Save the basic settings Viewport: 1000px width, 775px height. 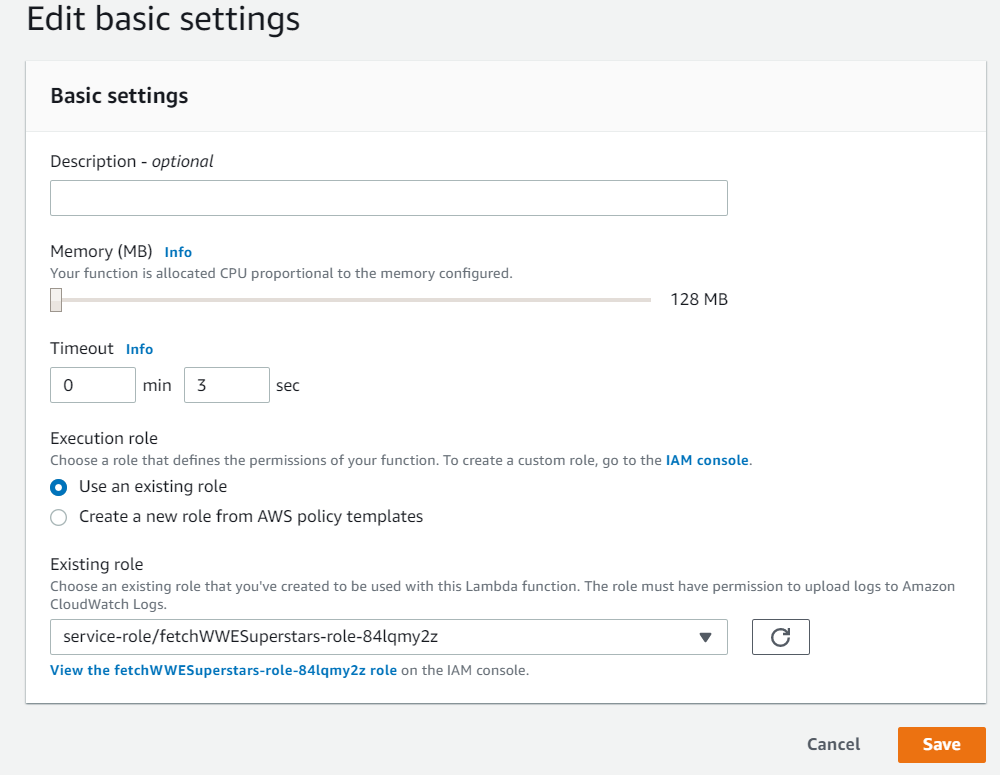point(941,744)
